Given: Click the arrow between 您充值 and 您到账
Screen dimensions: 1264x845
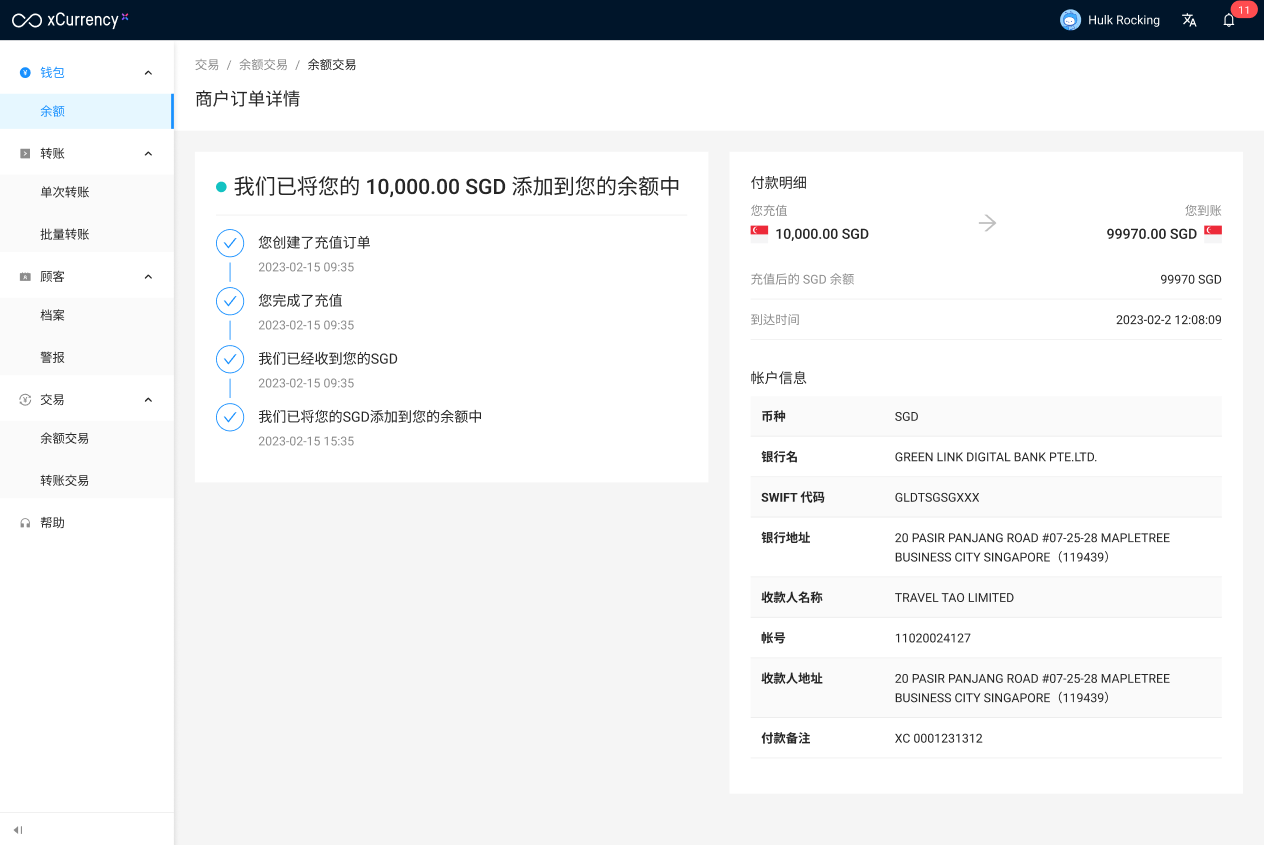Looking at the screenshot, I should click(x=987, y=223).
